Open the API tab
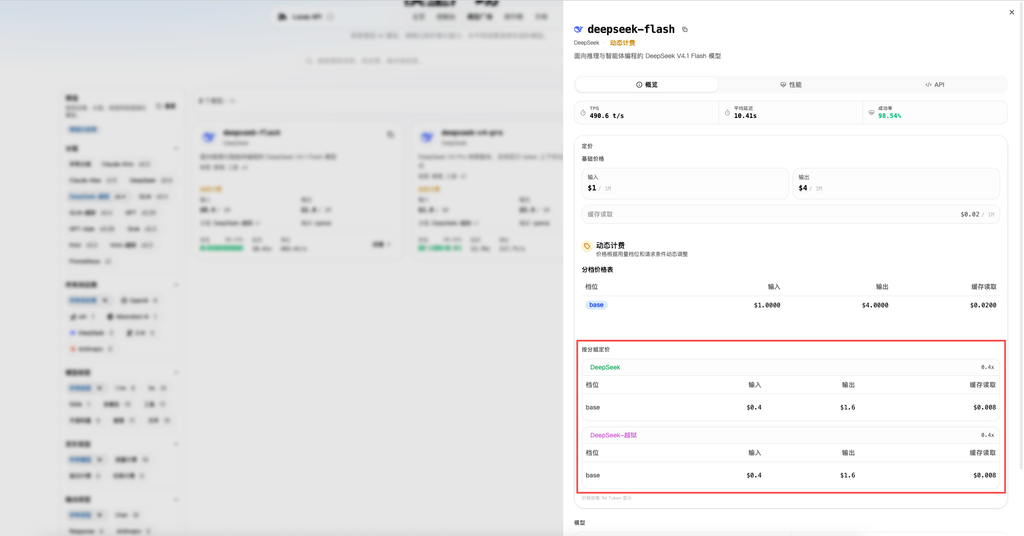 tap(935, 85)
